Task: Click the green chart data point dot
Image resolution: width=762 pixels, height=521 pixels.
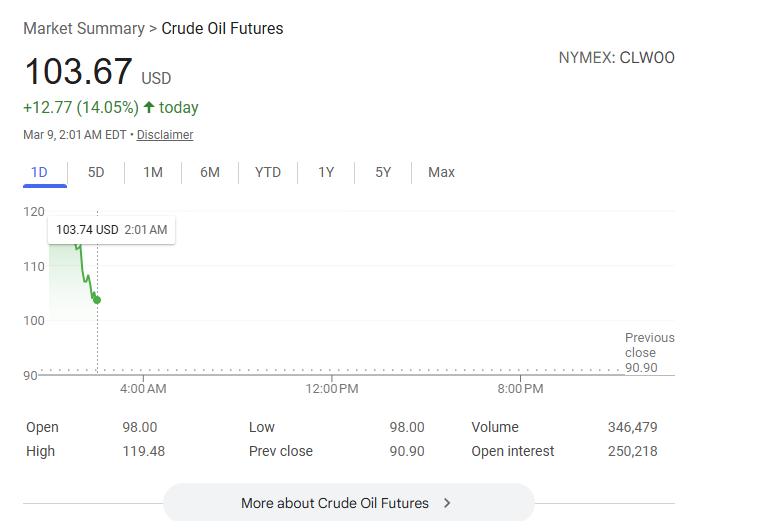Action: click(x=97, y=300)
